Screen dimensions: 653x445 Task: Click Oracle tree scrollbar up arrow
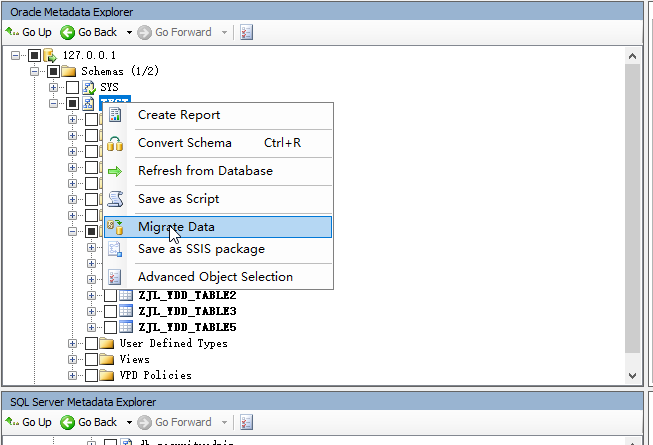click(632, 56)
